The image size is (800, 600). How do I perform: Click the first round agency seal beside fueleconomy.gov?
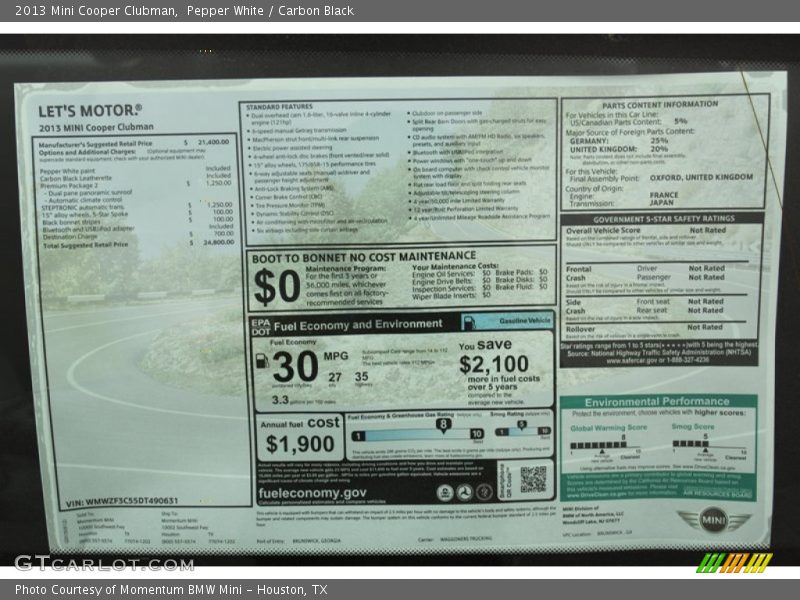pyautogui.click(x=445, y=492)
